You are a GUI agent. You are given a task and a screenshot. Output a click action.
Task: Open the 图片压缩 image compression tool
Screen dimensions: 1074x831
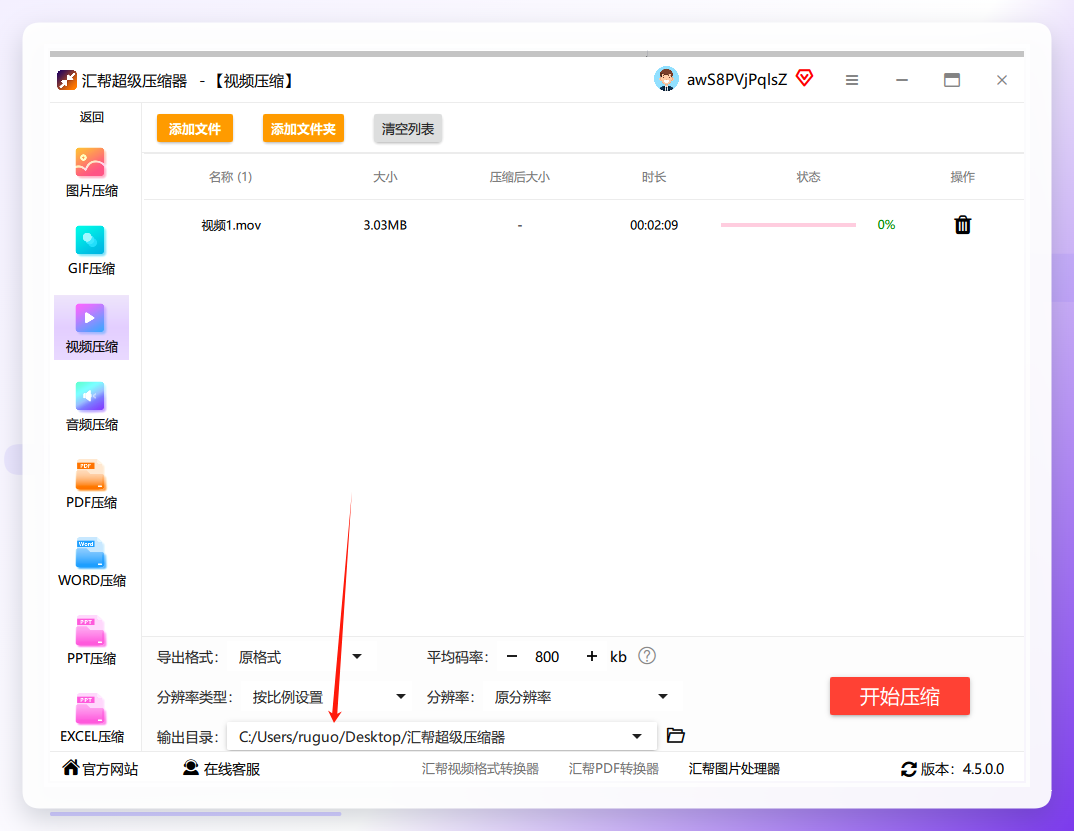91,173
